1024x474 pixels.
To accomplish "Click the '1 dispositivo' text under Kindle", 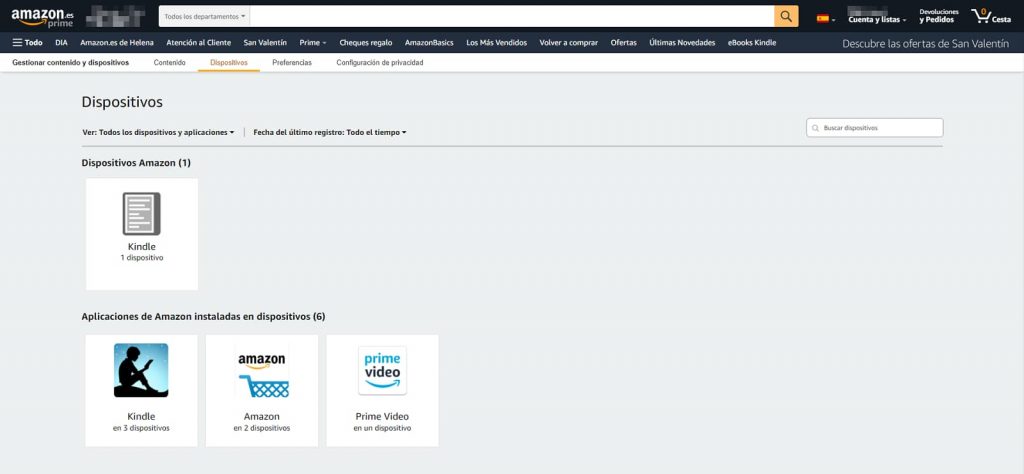I will click(142, 258).
